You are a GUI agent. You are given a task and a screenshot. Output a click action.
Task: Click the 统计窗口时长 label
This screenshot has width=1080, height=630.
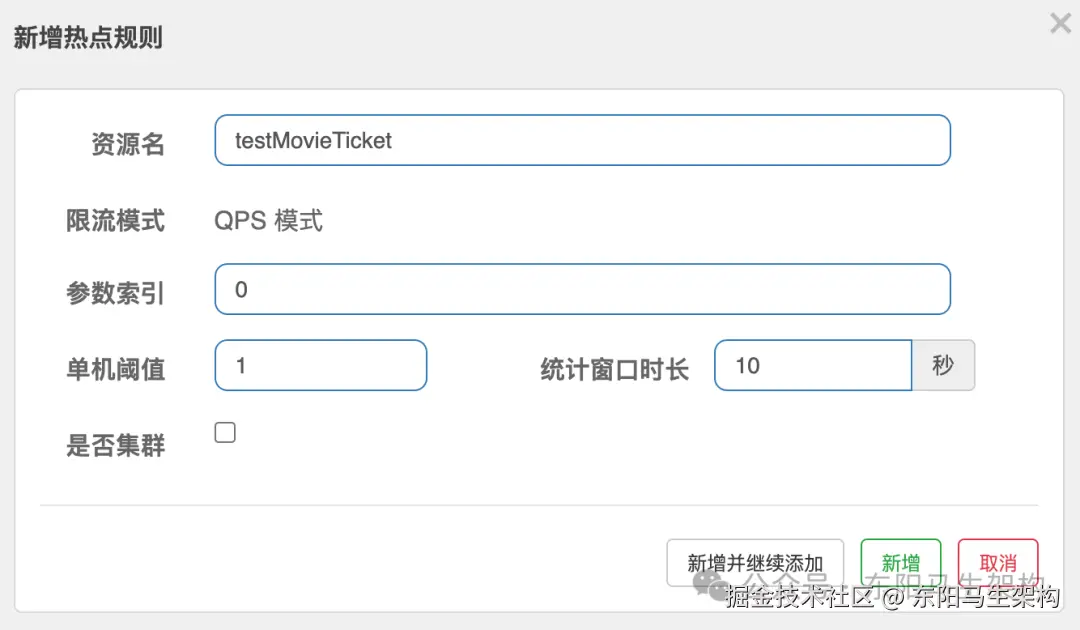[x=614, y=369]
